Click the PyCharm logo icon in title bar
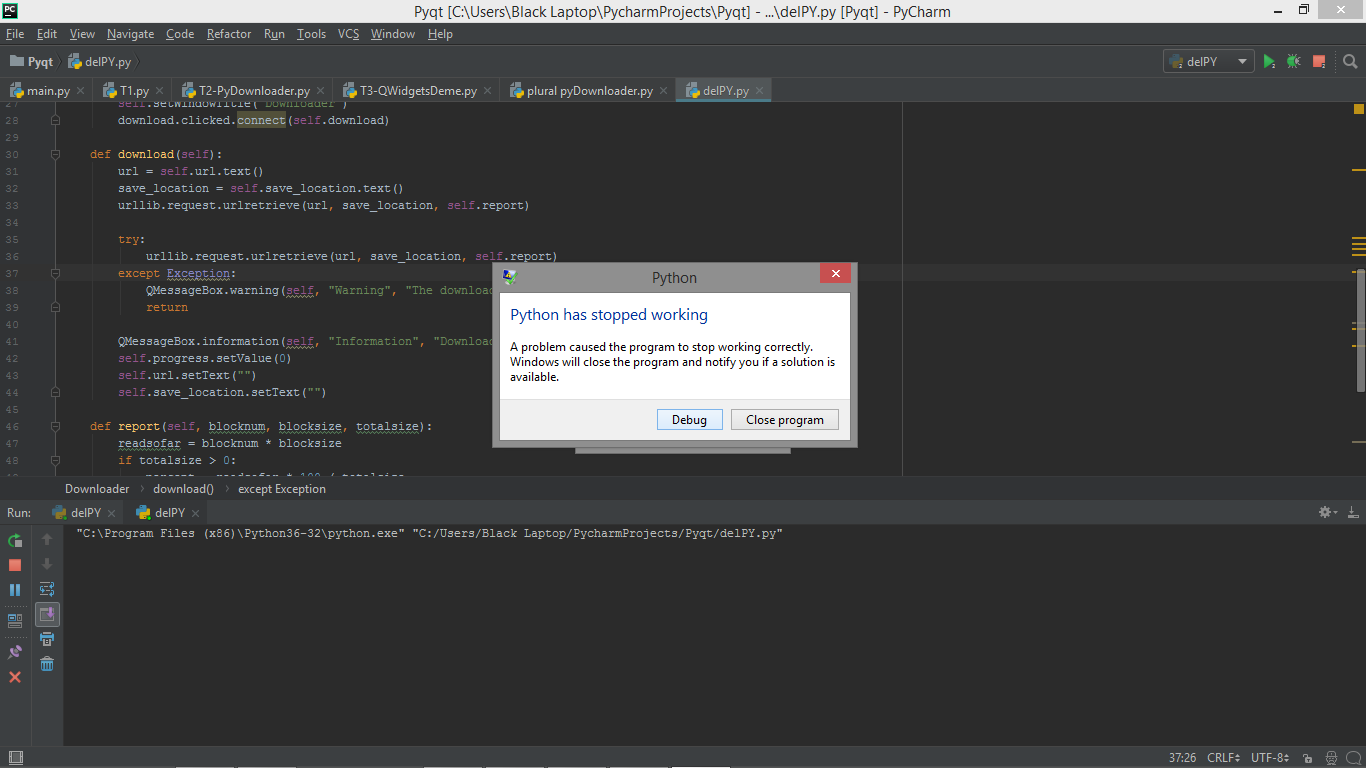 11,11
